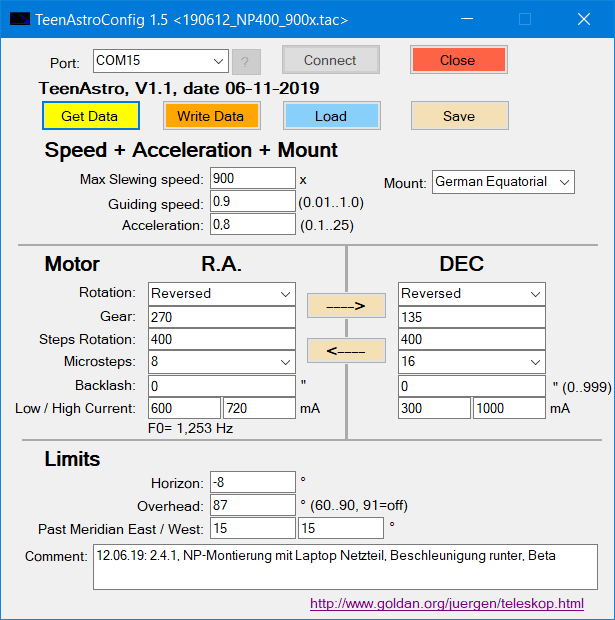Click the DEC Backlash field
Screen dimensions: 615x620
point(472,386)
